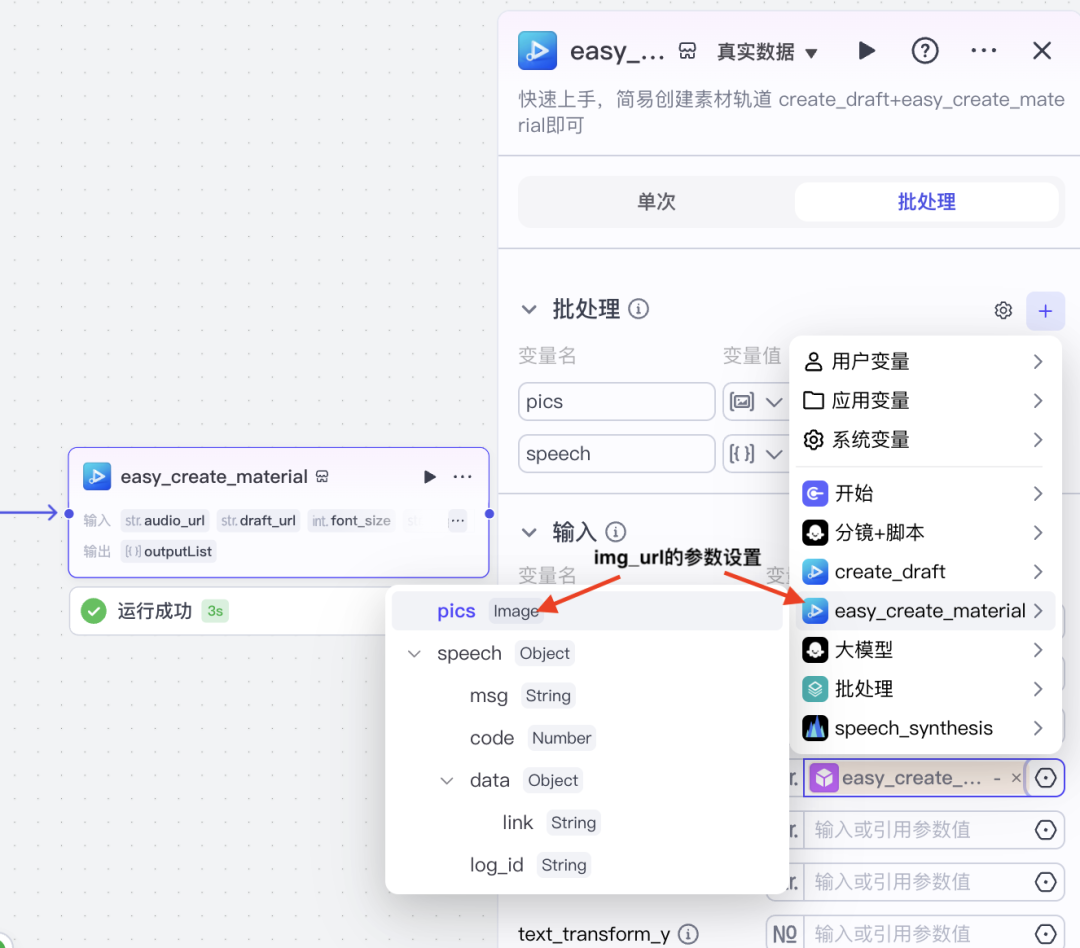Click the robot icon next to the node title
The image size is (1080, 948).
coord(322,477)
